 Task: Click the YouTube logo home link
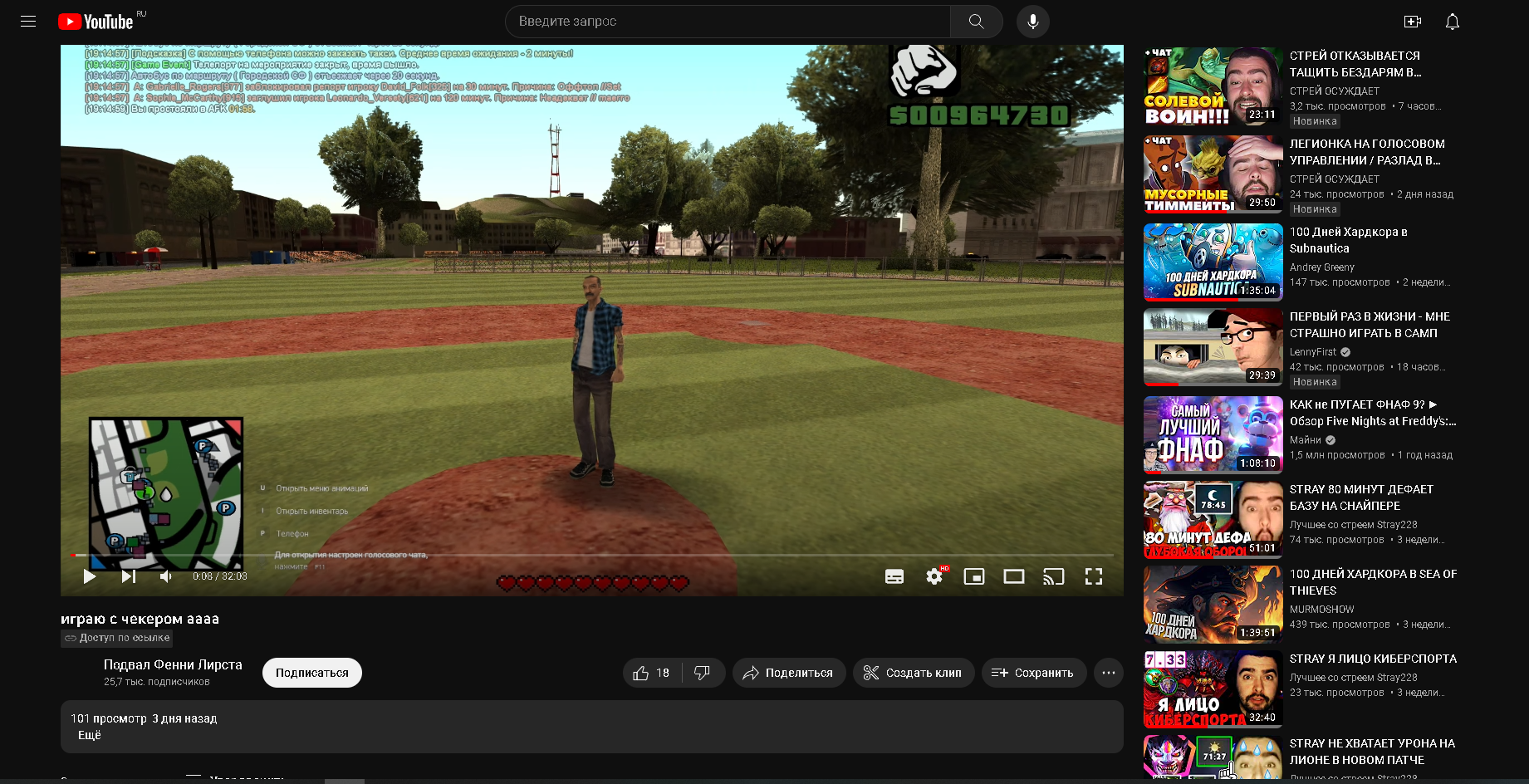96,22
